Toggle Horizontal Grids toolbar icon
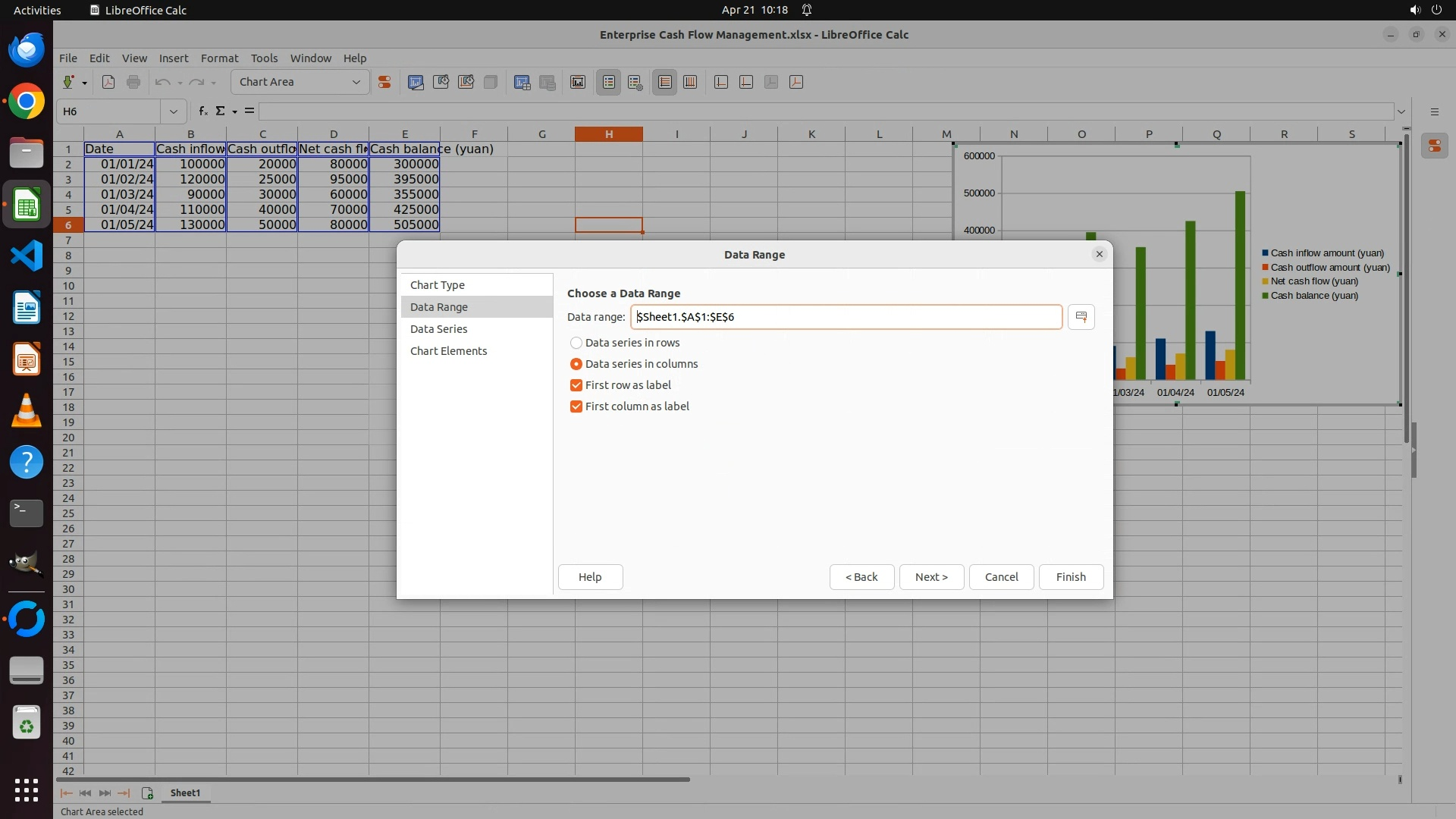This screenshot has height=819, width=1456. (x=665, y=82)
